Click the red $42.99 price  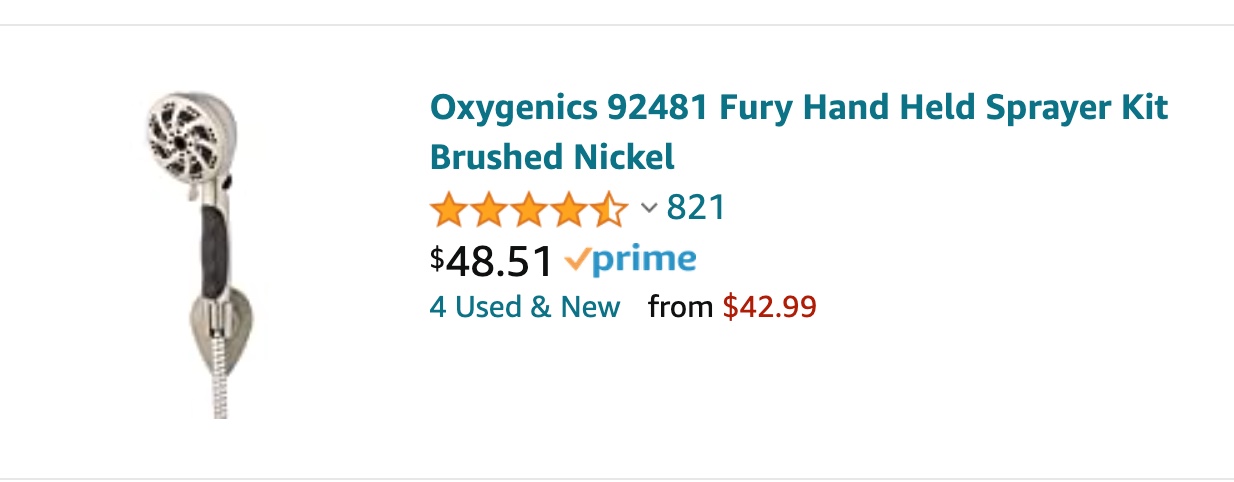point(769,307)
